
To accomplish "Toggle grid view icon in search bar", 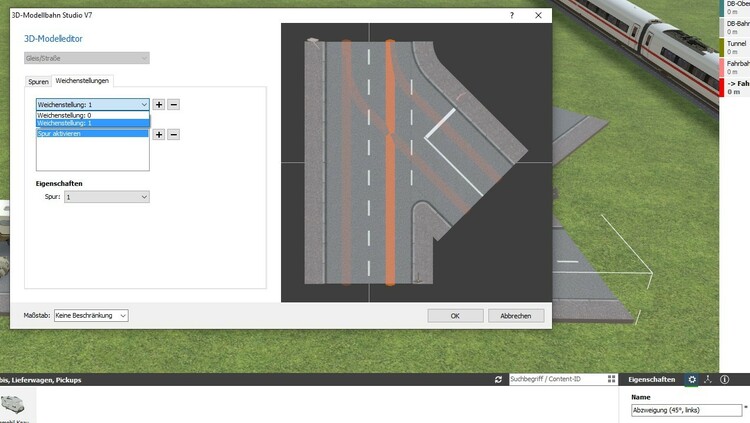I will (x=612, y=379).
